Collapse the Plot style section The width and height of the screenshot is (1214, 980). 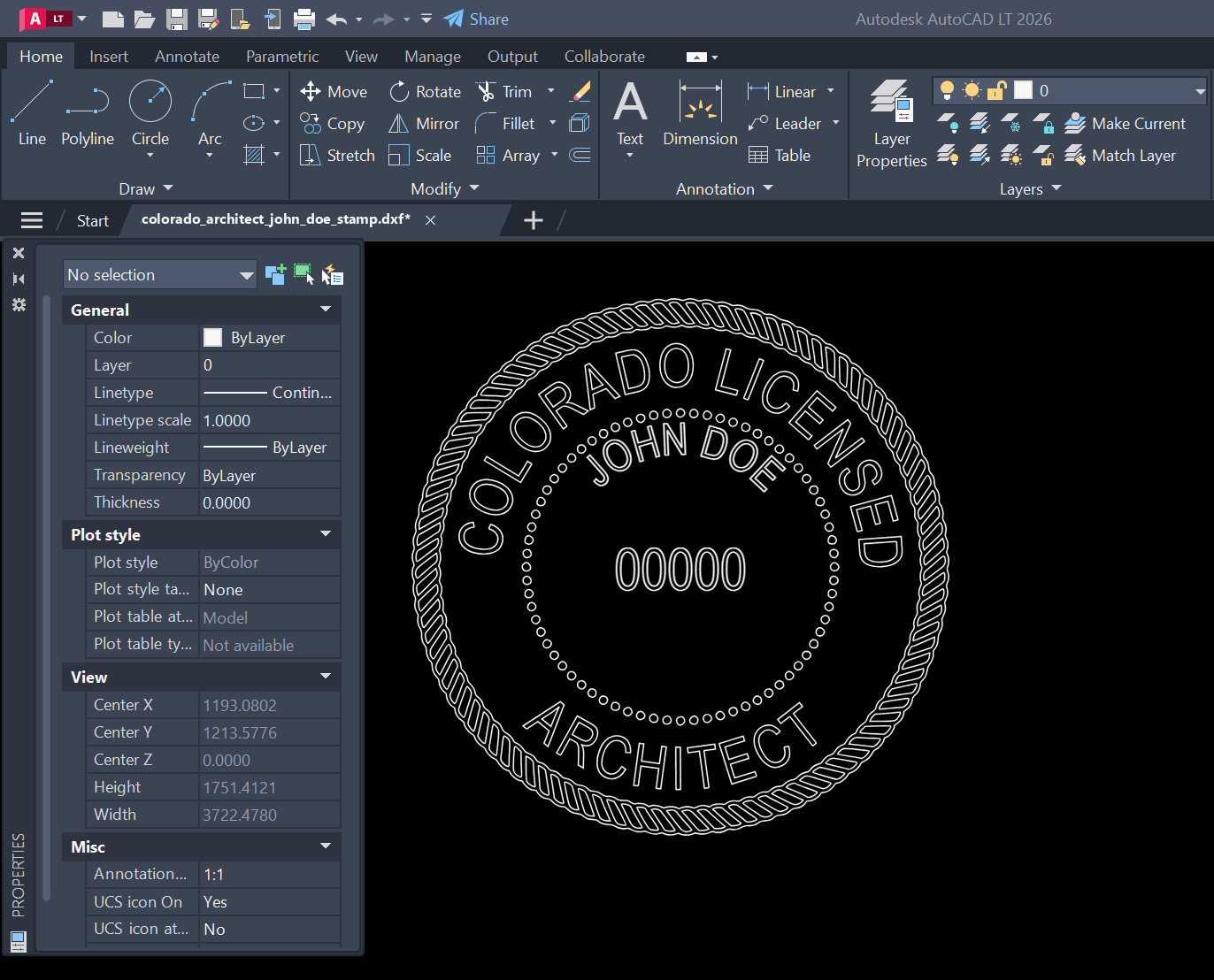click(x=326, y=534)
